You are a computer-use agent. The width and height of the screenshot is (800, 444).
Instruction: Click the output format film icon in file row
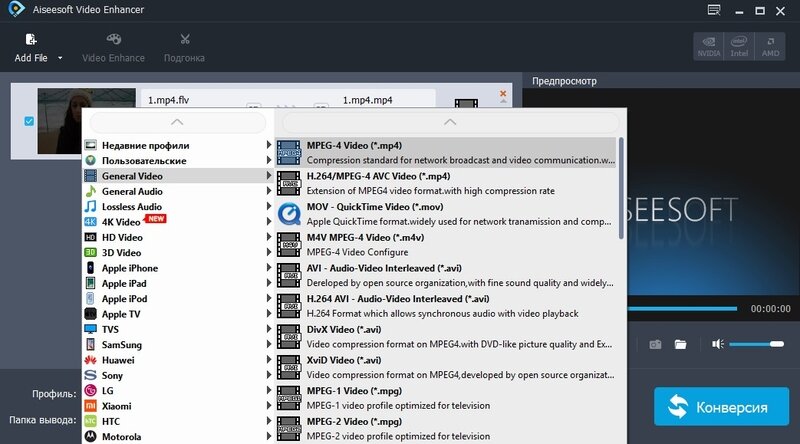466,103
